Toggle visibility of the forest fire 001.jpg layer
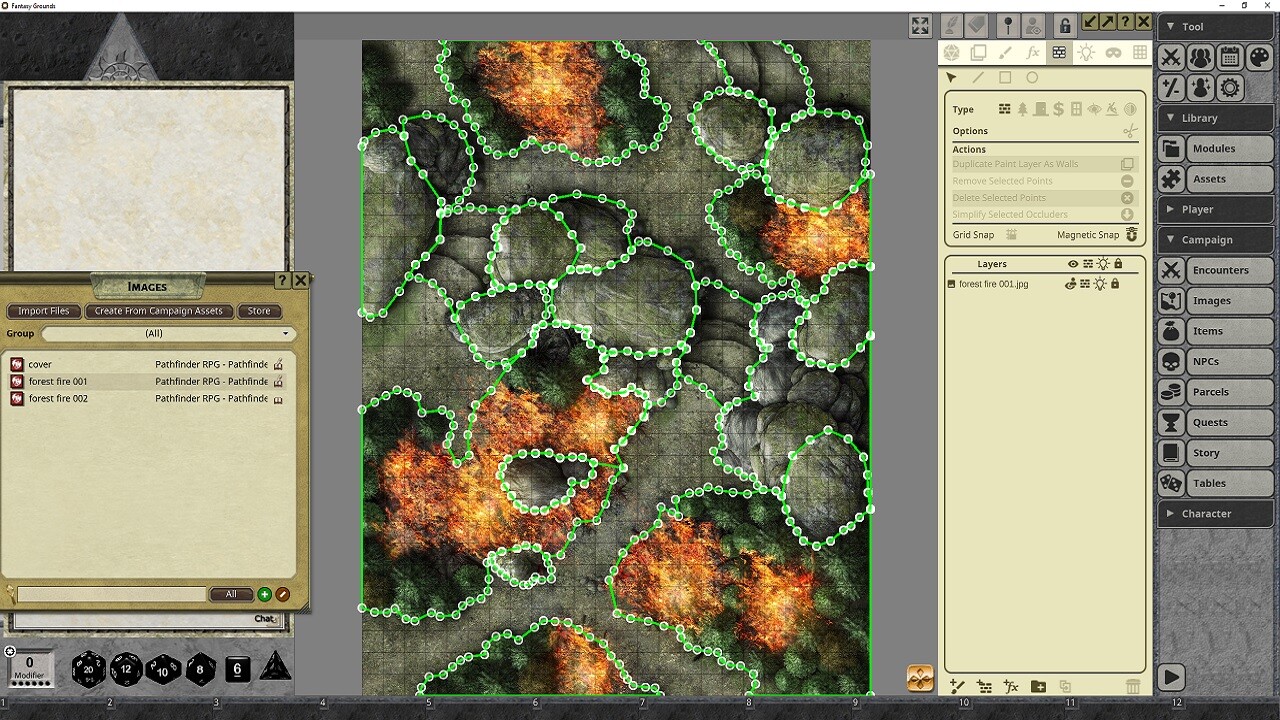Viewport: 1280px width, 720px height. (1070, 284)
